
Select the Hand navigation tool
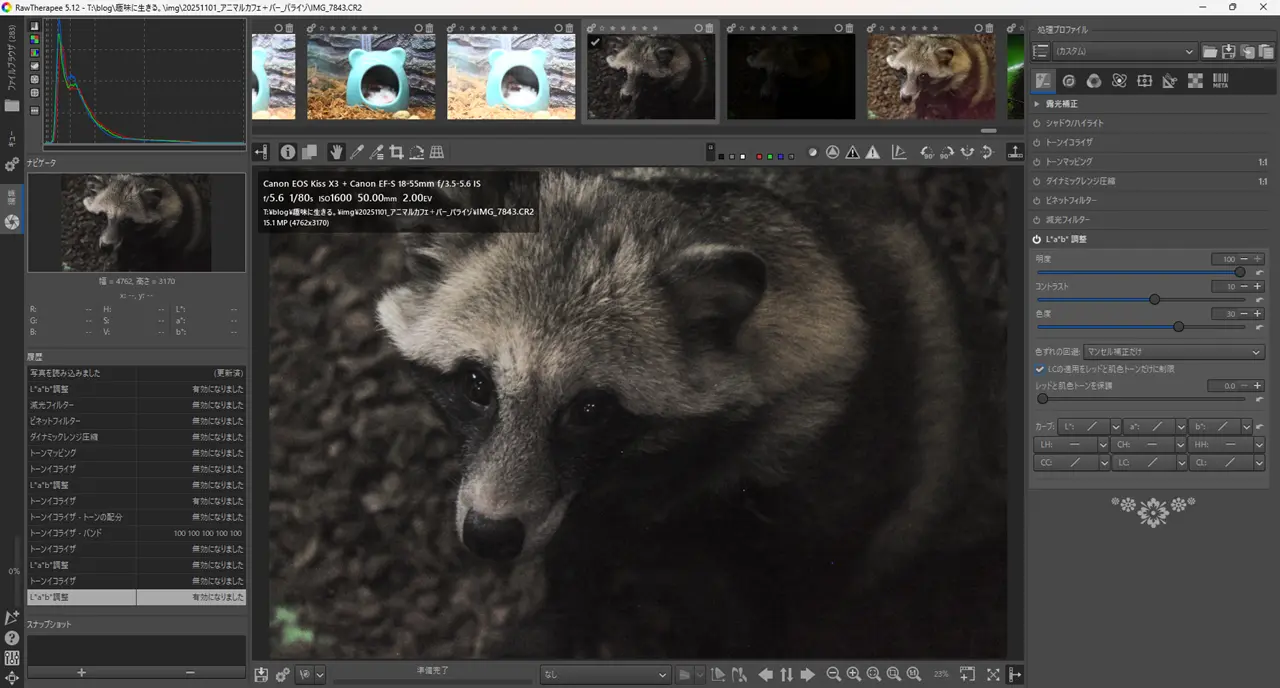tap(336, 152)
